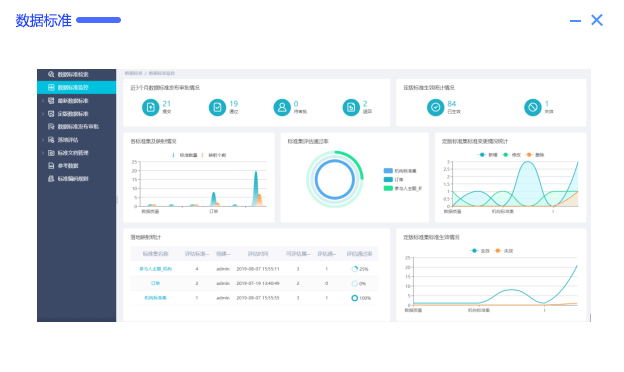Viewport: 624px width, 372px height.
Task: Click the invalid standards ban icon showing 1
Action: (x=532, y=107)
